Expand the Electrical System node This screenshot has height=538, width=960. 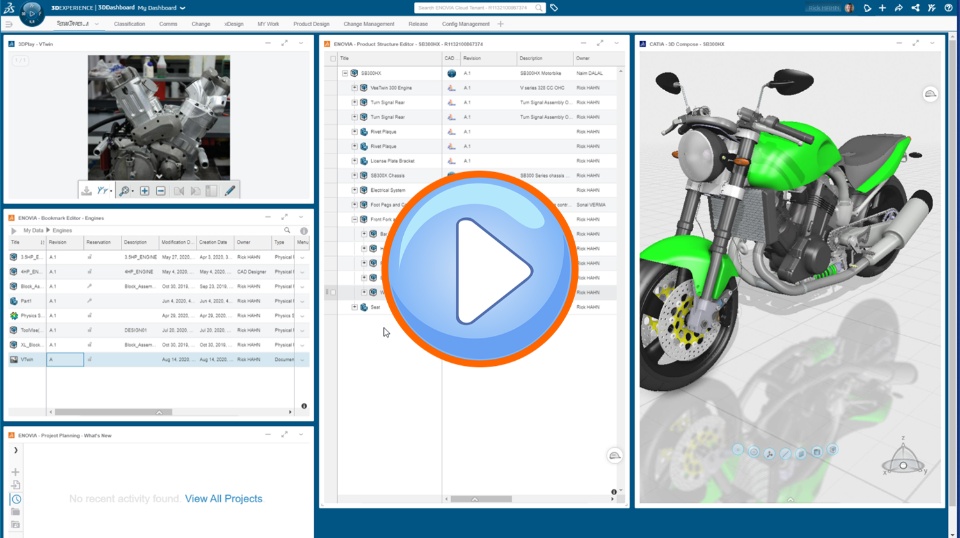[x=354, y=190]
